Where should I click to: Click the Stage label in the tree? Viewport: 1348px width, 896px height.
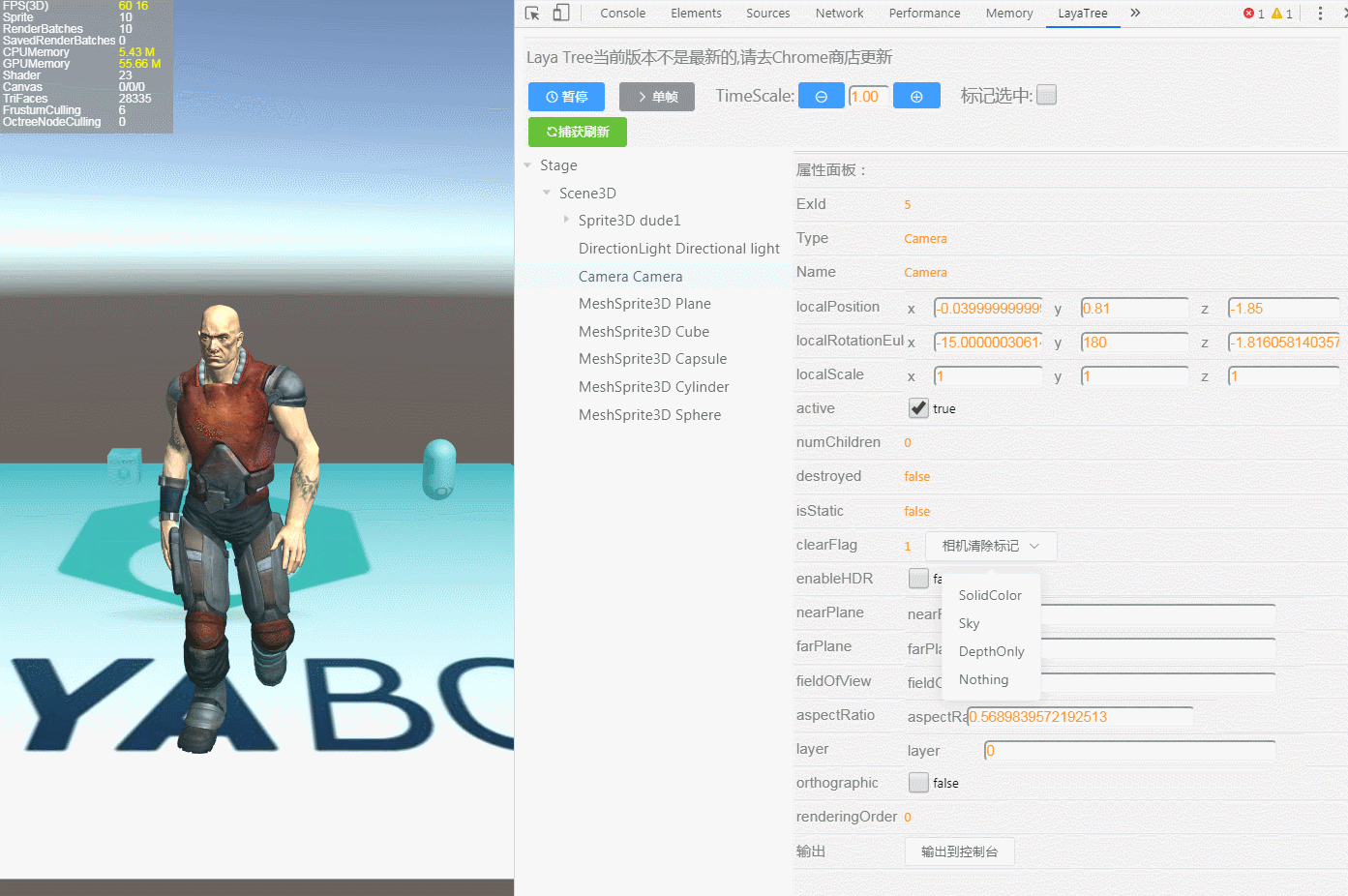[558, 165]
